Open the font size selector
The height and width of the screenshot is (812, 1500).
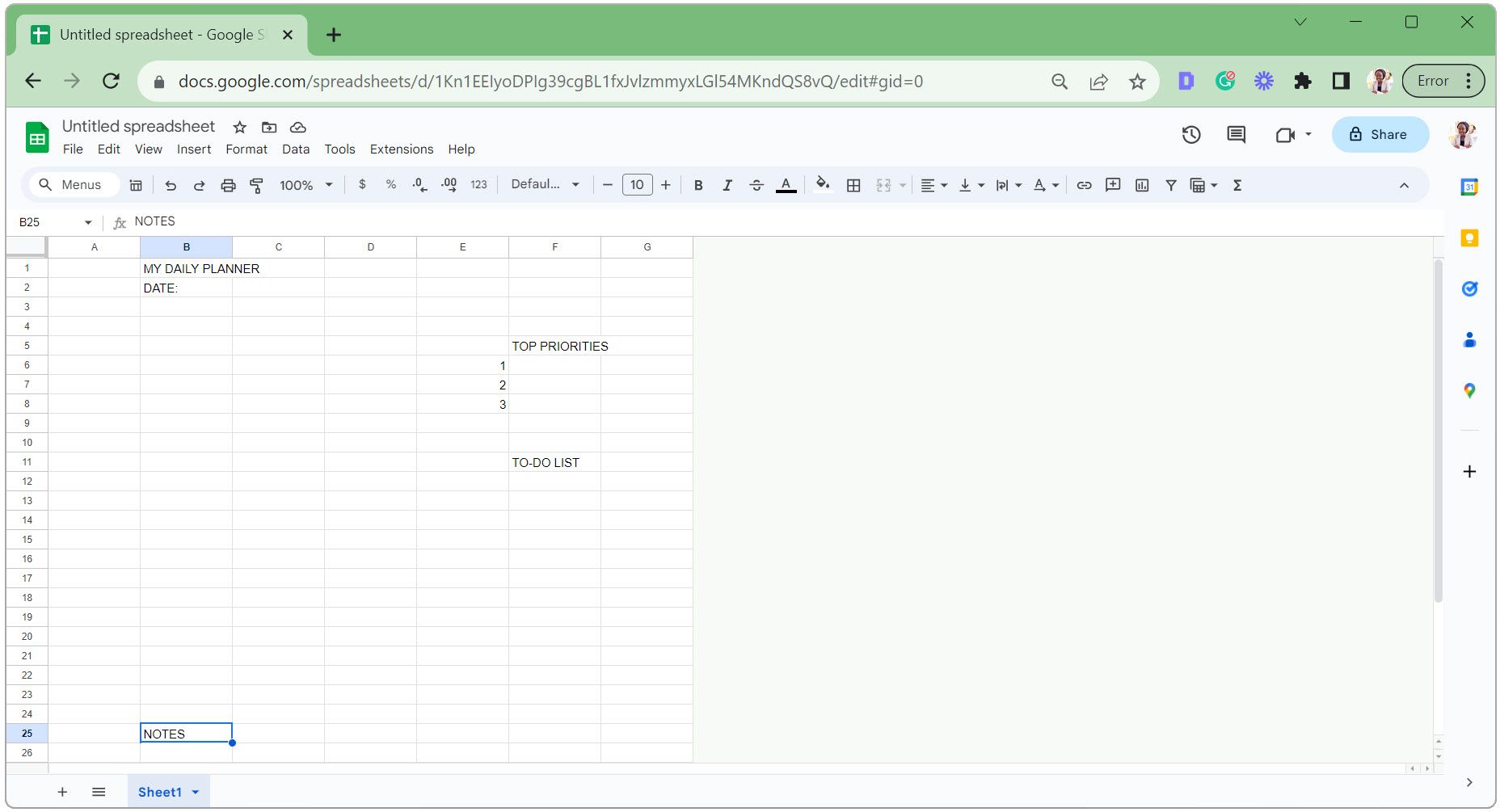[x=637, y=185]
